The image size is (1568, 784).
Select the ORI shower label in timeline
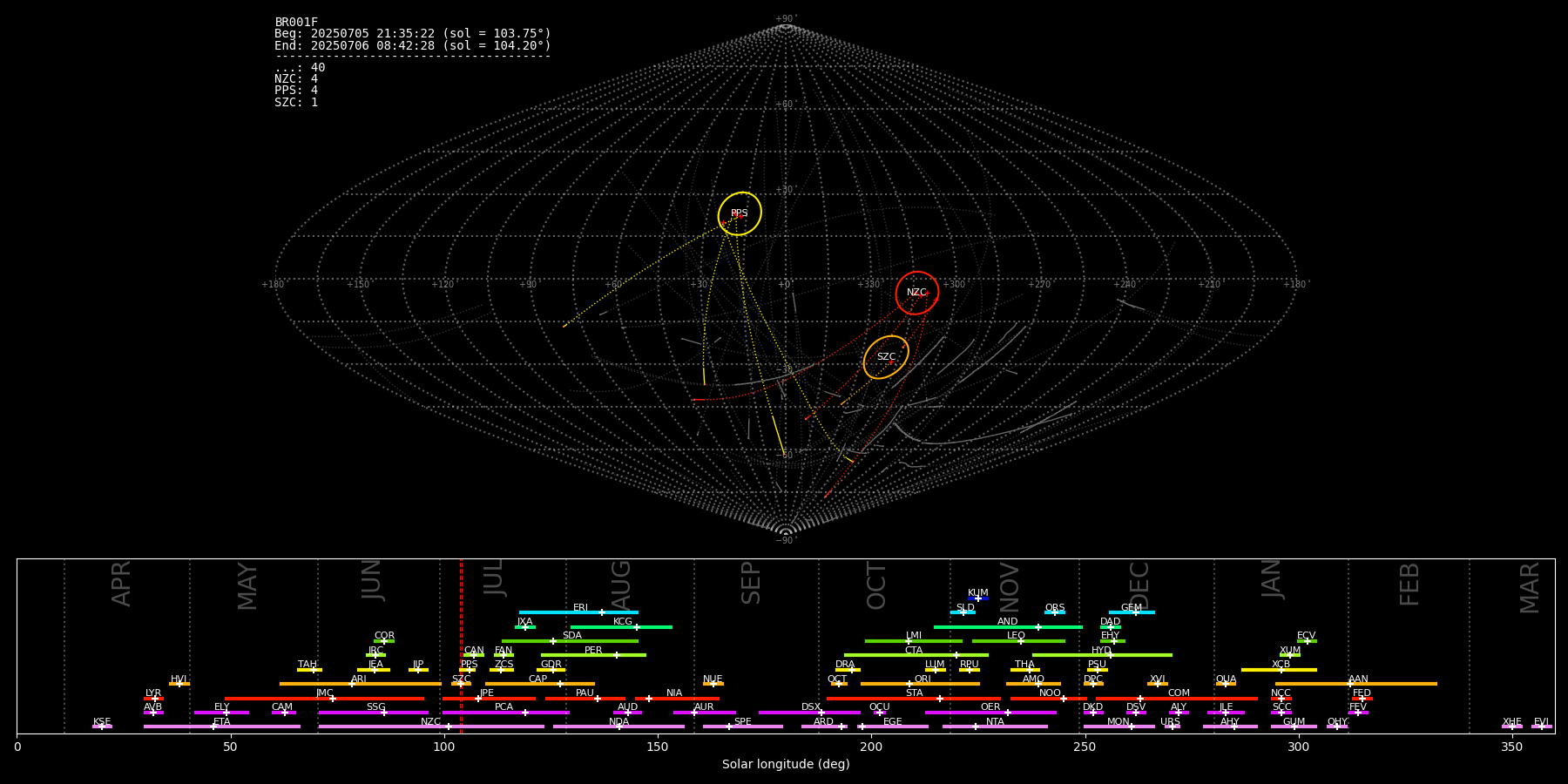point(923,679)
